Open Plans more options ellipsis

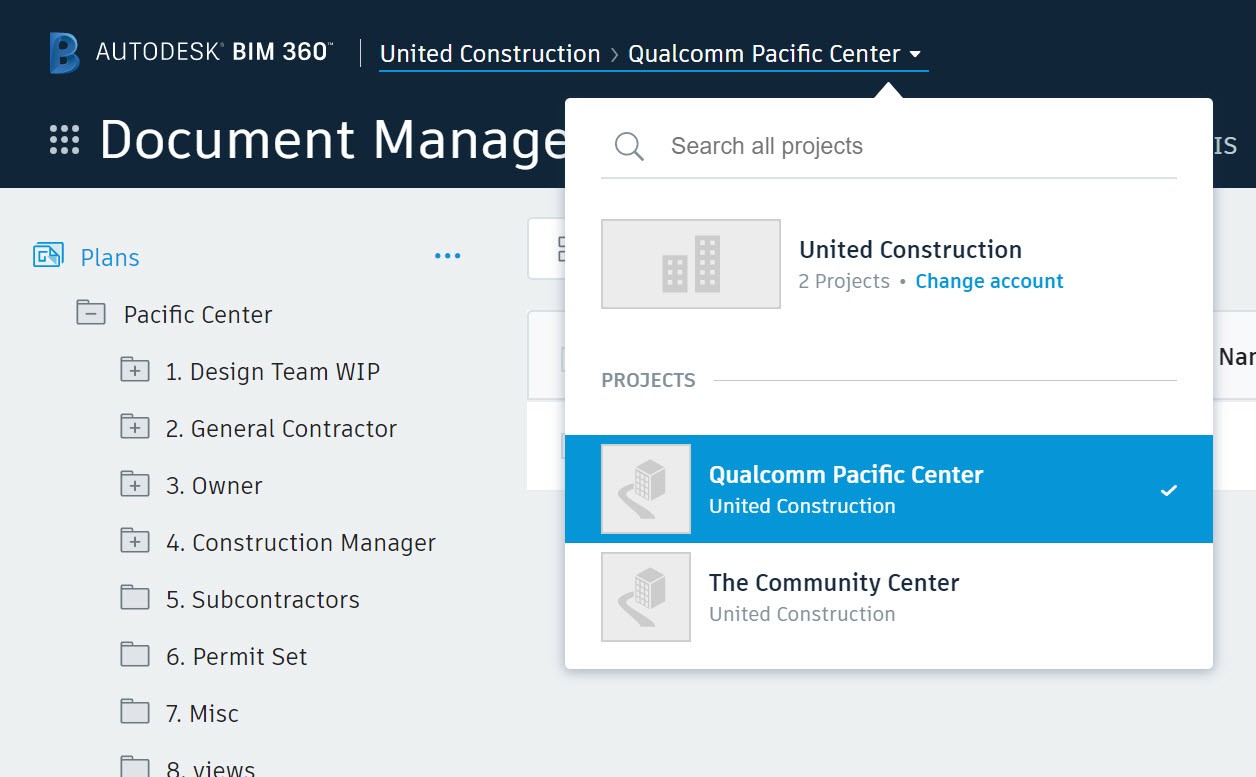point(448,257)
